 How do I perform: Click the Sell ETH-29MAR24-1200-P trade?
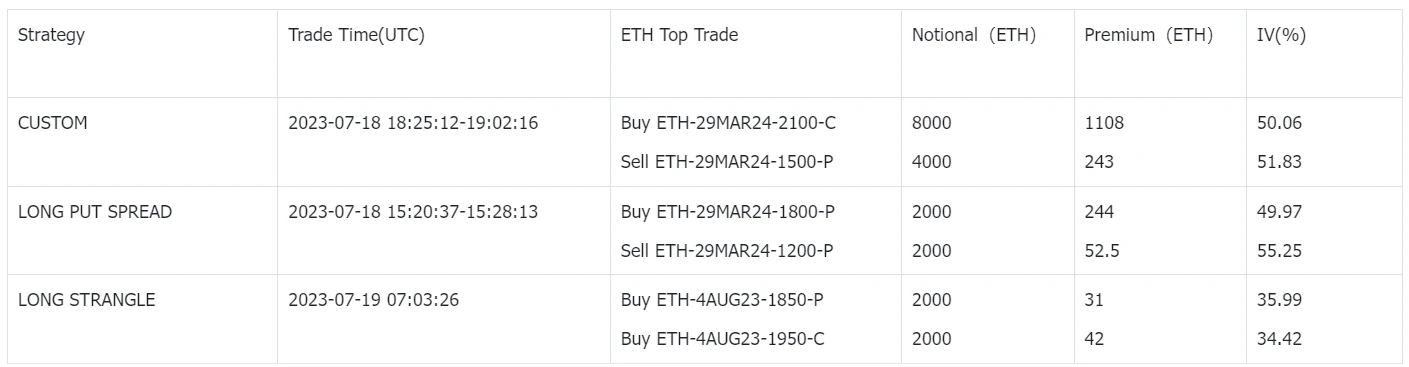coord(727,250)
